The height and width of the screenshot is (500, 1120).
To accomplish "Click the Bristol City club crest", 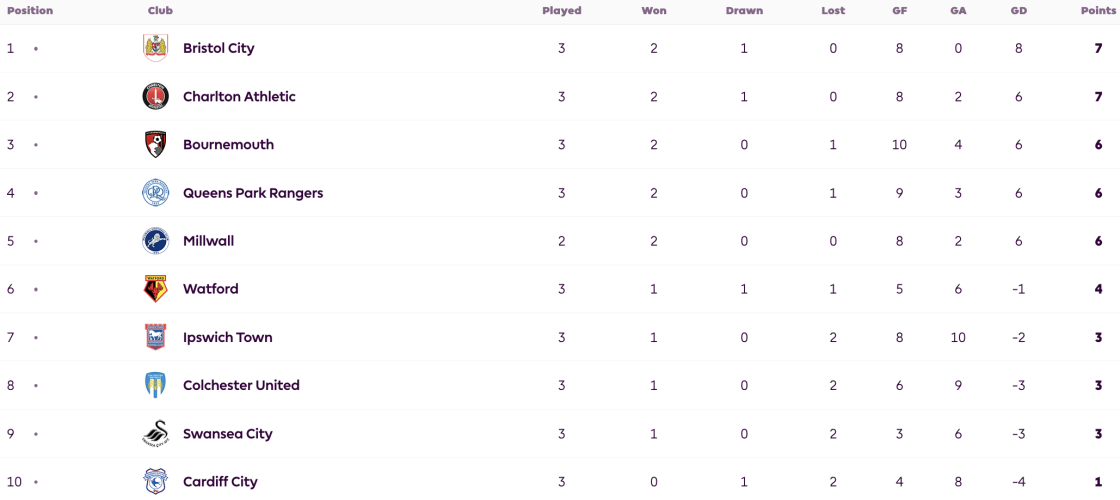I will pos(155,48).
